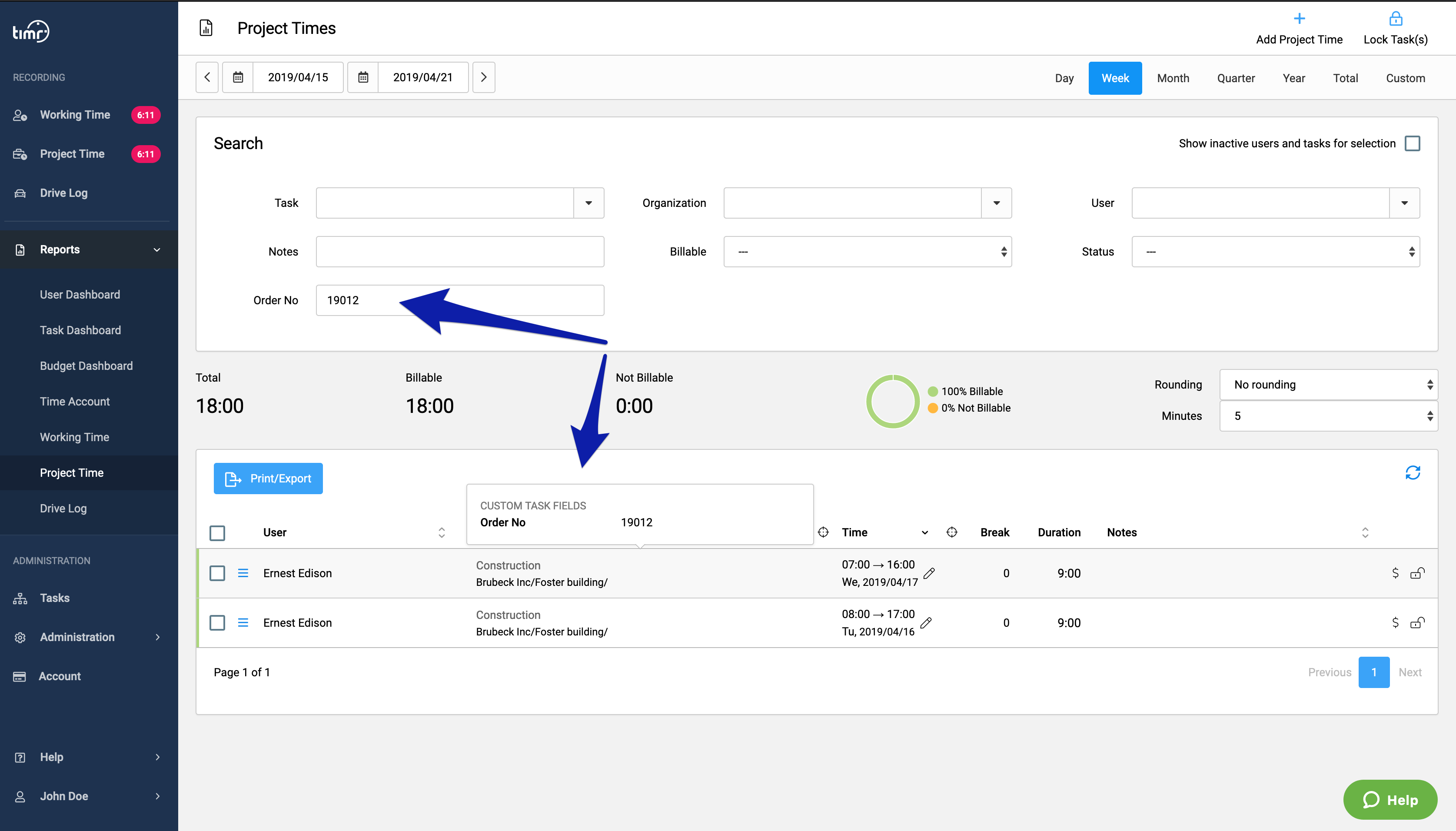Open the Billable filter select

(x=868, y=252)
